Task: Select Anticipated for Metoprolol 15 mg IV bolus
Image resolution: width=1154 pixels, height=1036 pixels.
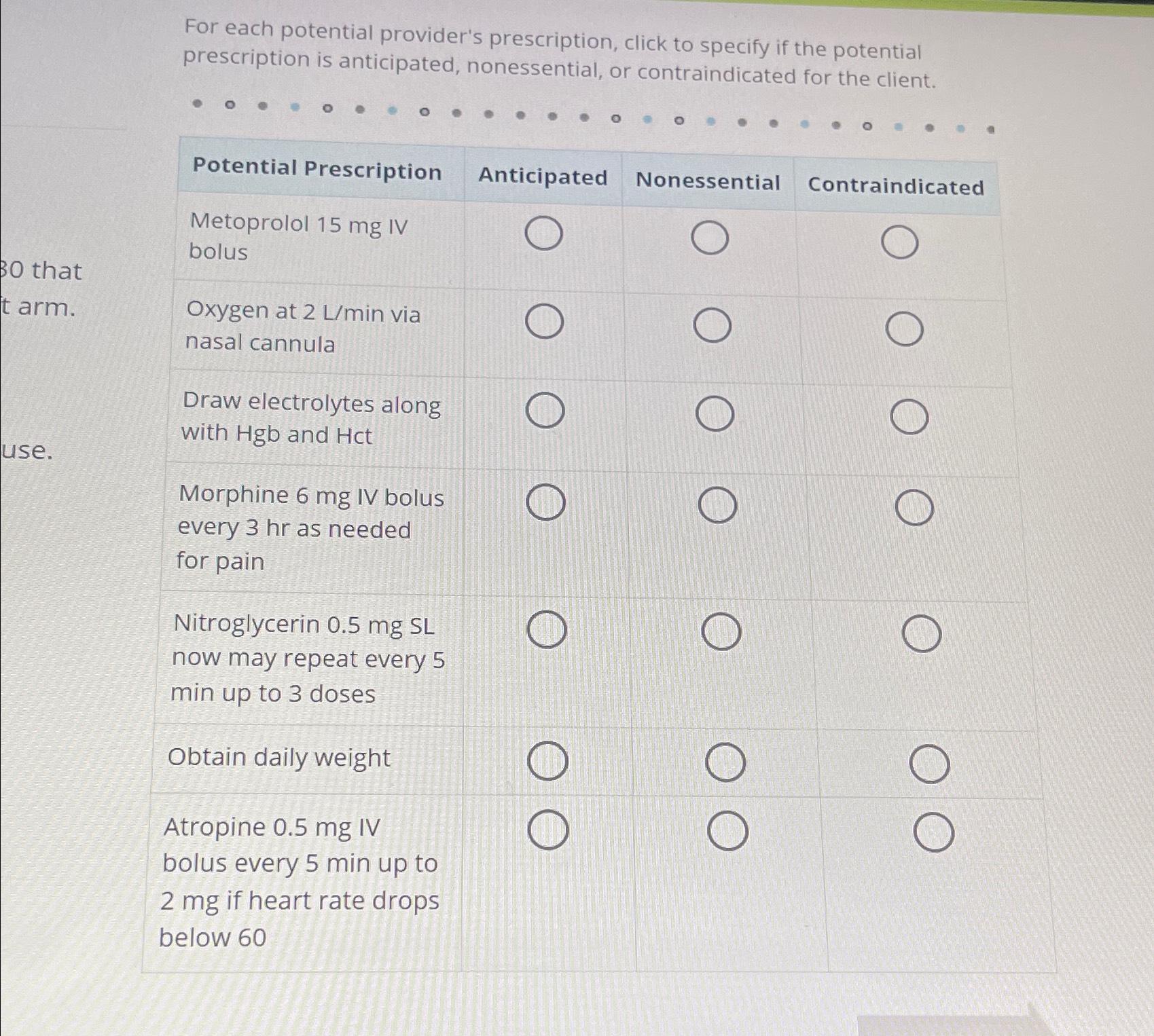Action: coord(543,236)
